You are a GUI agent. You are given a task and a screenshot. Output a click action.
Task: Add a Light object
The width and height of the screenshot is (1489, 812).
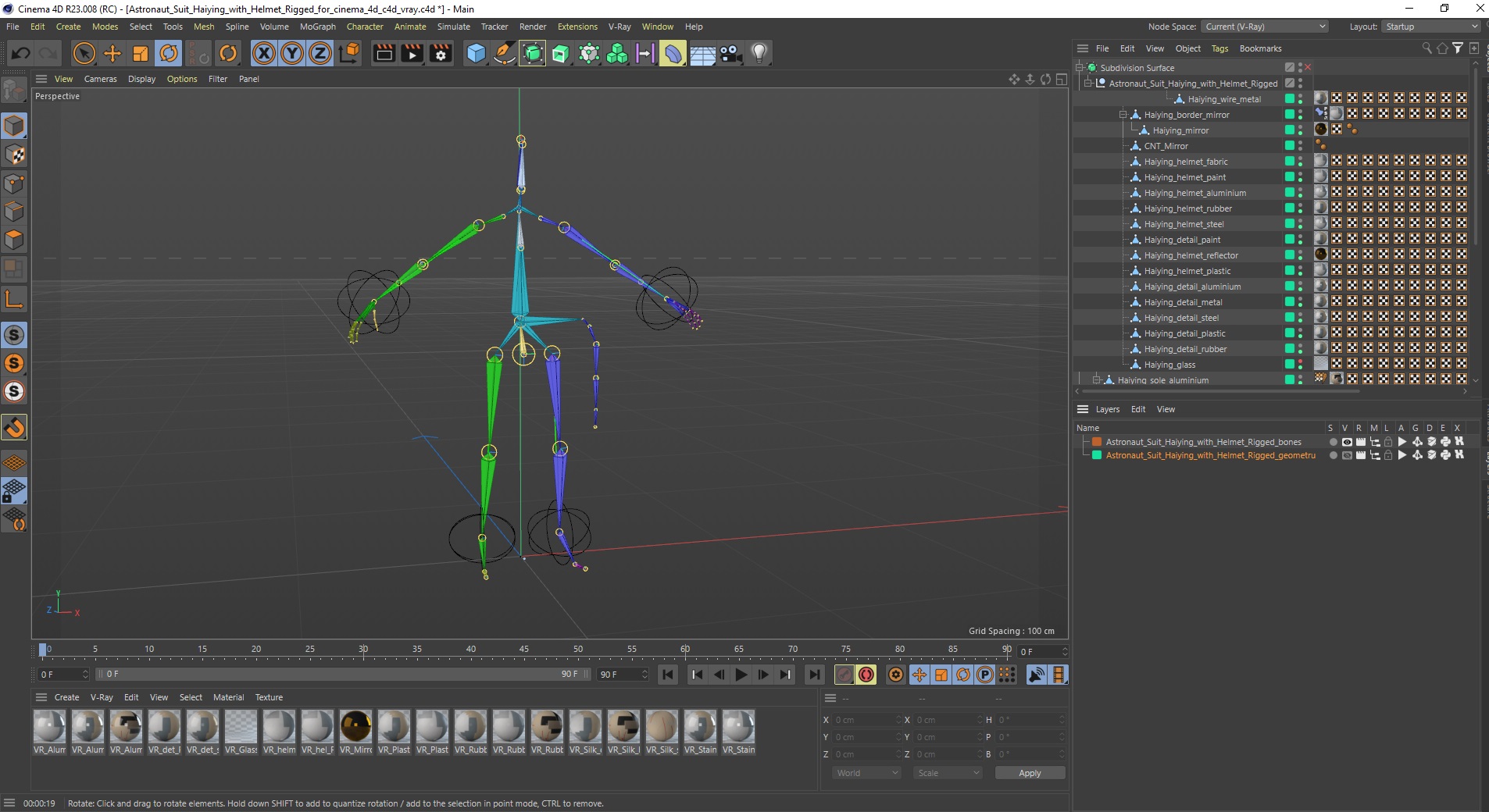759,53
